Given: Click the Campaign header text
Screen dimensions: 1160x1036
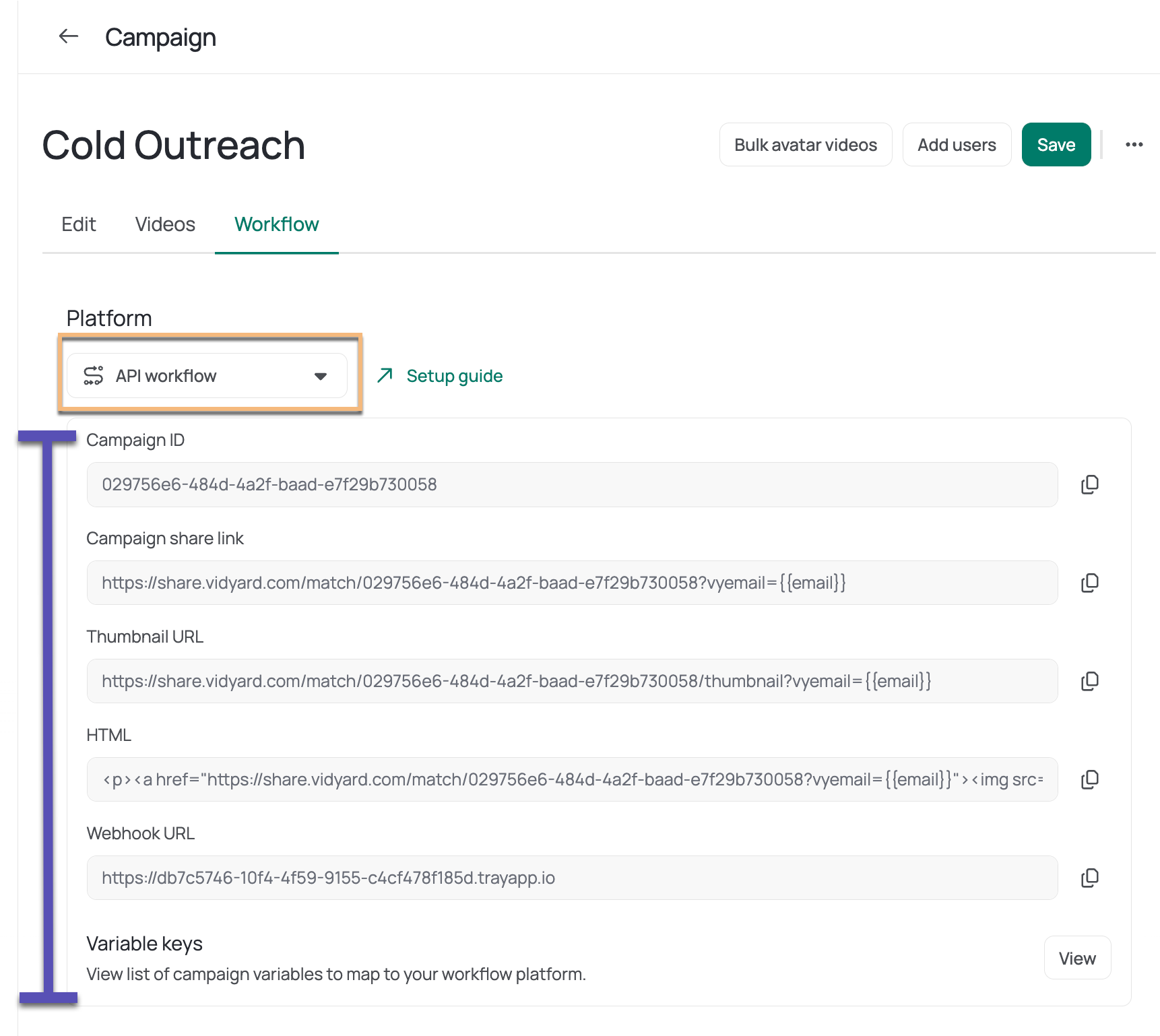Looking at the screenshot, I should (160, 38).
